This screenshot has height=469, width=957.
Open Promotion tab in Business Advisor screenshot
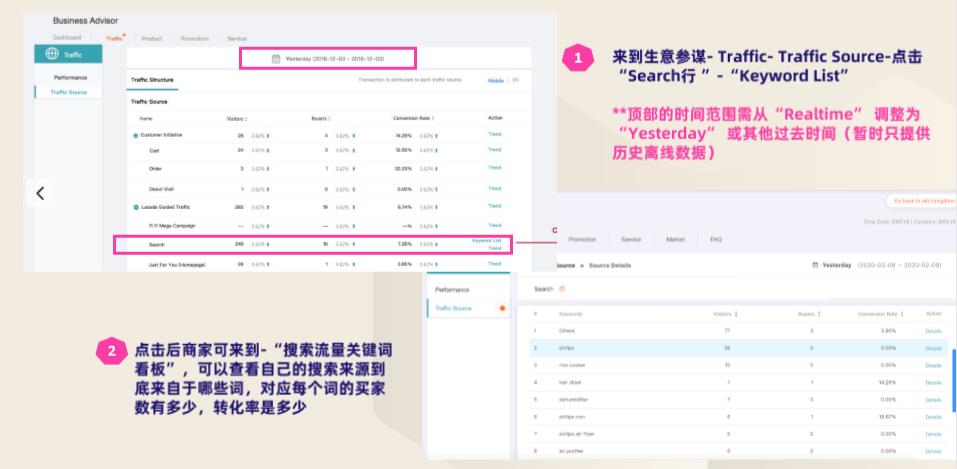coord(194,38)
